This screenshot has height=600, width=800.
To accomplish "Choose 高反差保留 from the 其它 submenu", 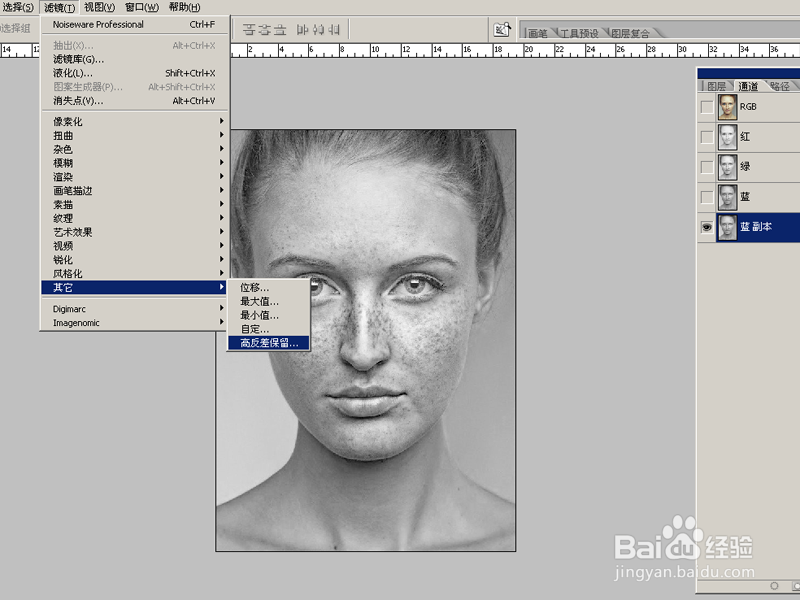I will (269, 343).
